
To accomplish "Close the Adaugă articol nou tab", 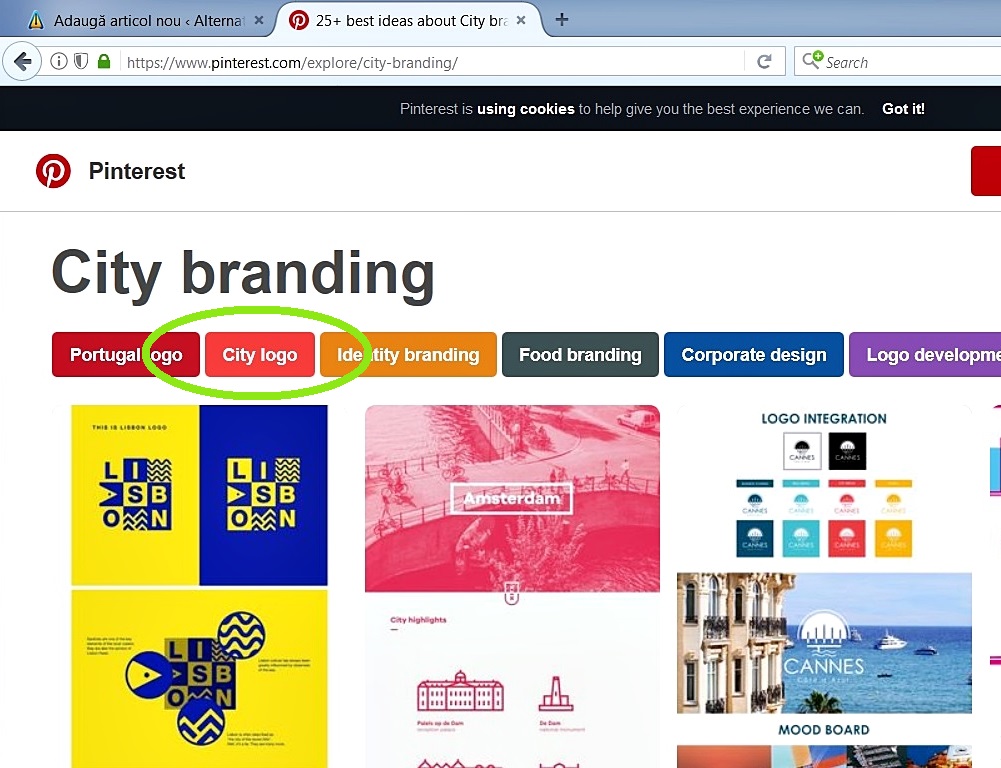I will (259, 20).
